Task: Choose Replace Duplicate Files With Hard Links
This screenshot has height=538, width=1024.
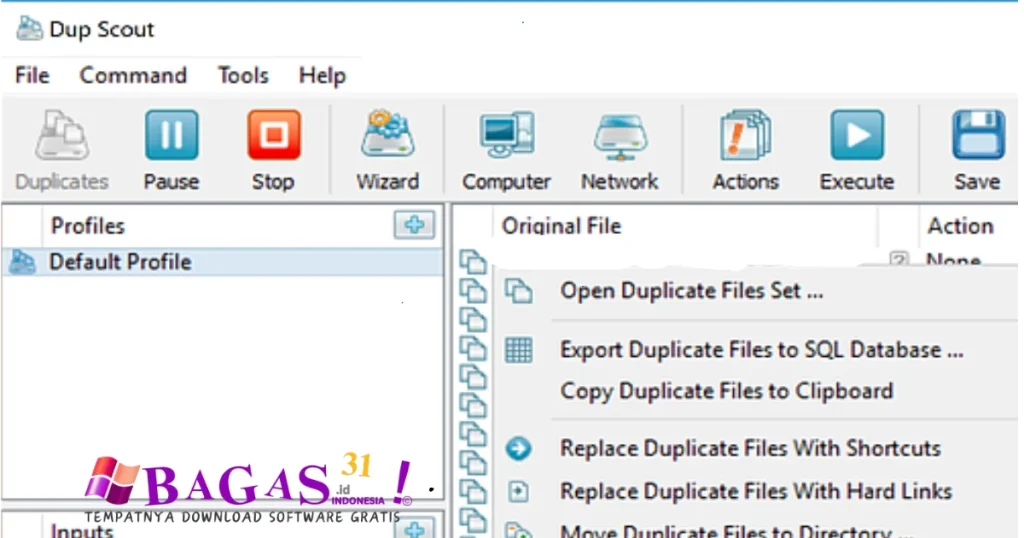Action: pyautogui.click(x=758, y=491)
